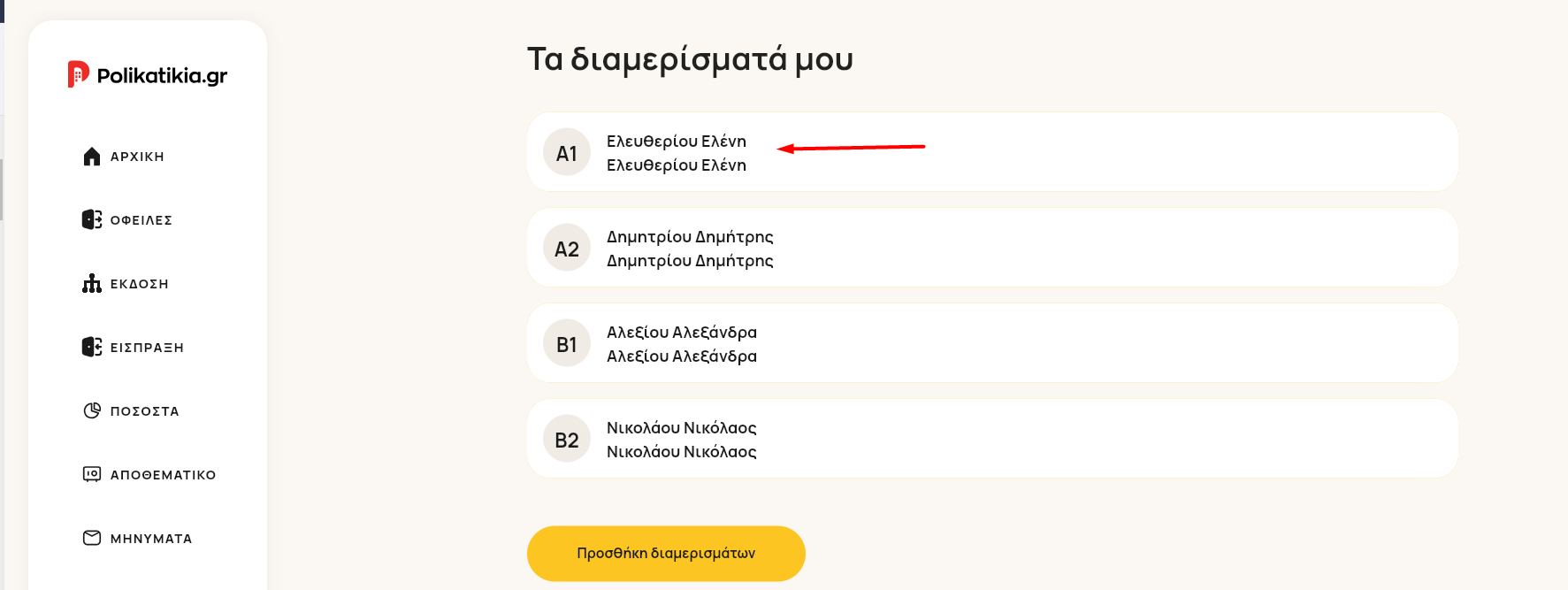Open apartment A2 Δημητρίου Δημήτρης row
The image size is (1568, 590).
[992, 248]
